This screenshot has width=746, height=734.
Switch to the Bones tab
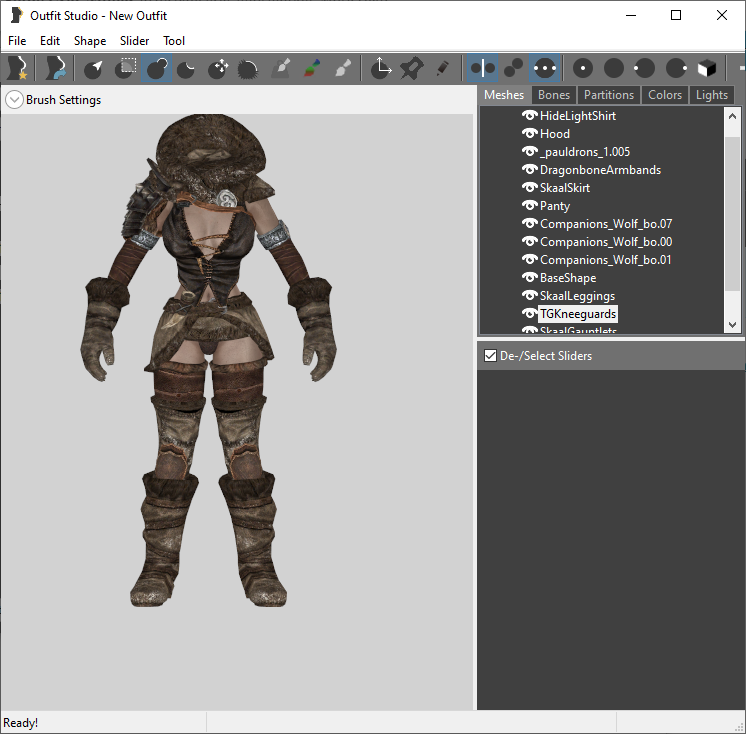tap(554, 95)
